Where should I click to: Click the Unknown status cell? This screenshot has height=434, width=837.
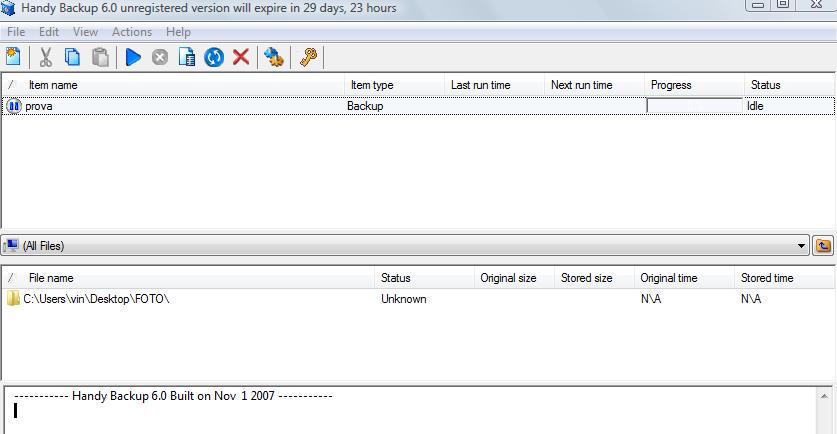pos(404,299)
